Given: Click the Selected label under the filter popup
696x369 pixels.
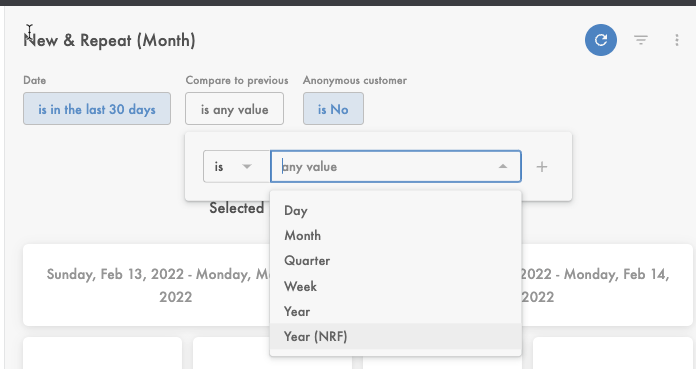Looking at the screenshot, I should 237,208.
